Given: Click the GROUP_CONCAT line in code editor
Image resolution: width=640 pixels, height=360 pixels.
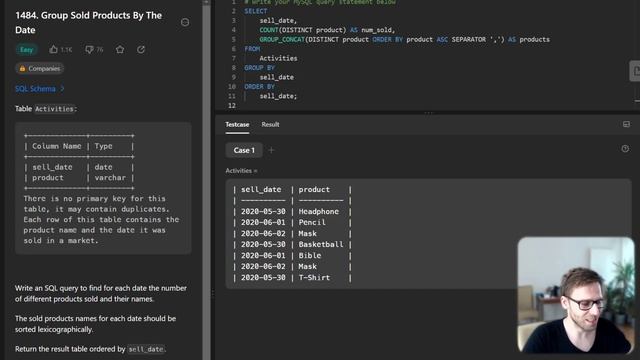Looking at the screenshot, I should click(x=404, y=40).
